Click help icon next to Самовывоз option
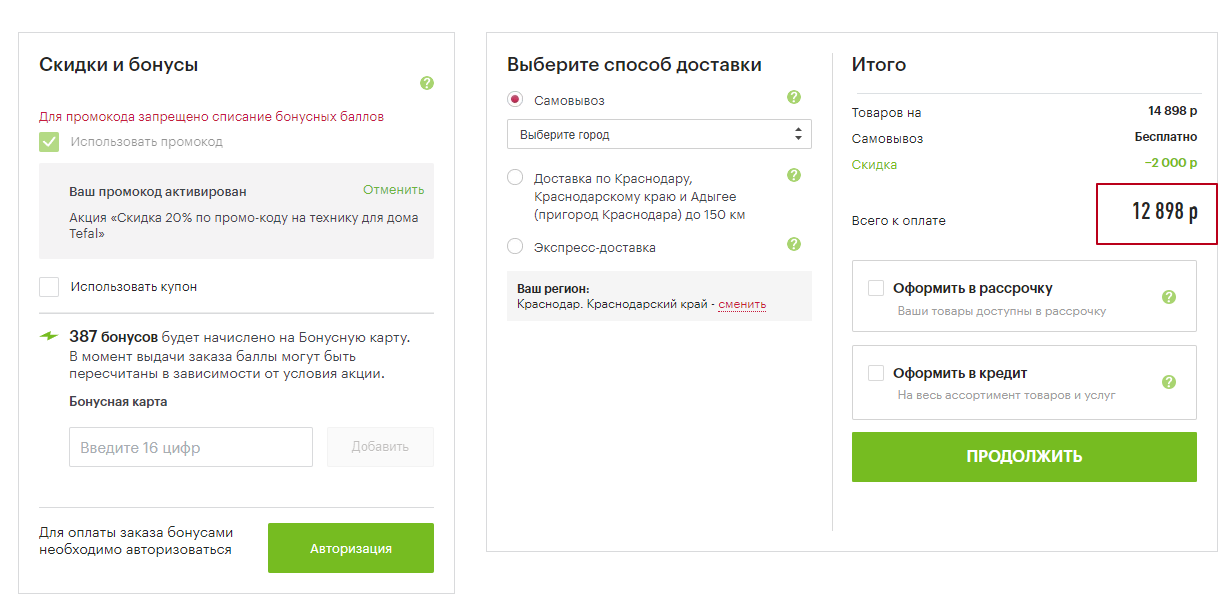This screenshot has height=611, width=1231. tap(794, 97)
